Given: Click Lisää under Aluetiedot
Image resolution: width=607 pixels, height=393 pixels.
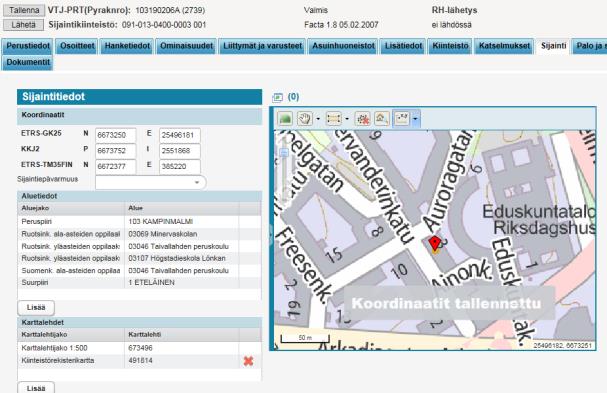Looking at the screenshot, I should pos(36,307).
